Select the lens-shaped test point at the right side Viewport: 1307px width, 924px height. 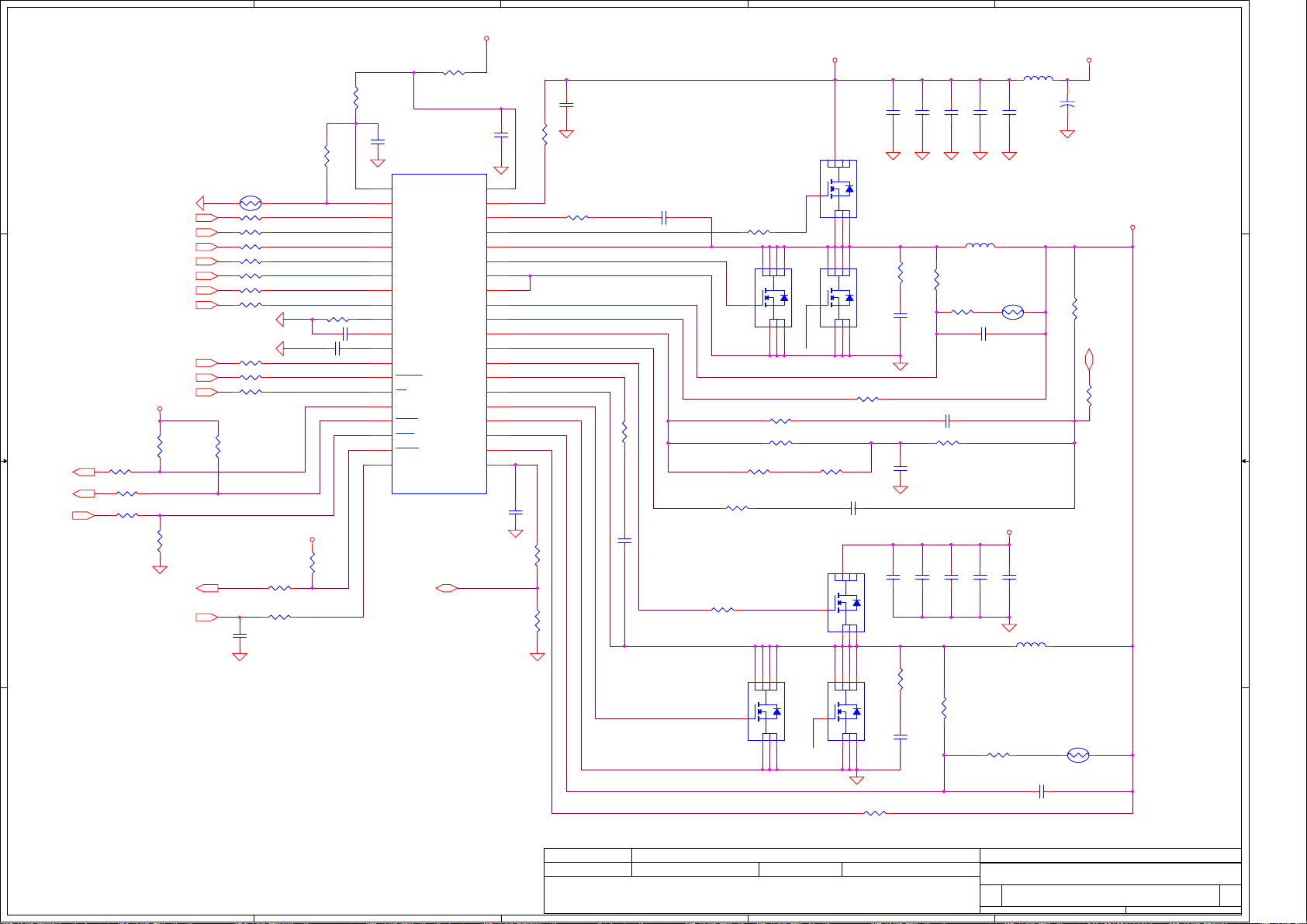(x=1089, y=359)
